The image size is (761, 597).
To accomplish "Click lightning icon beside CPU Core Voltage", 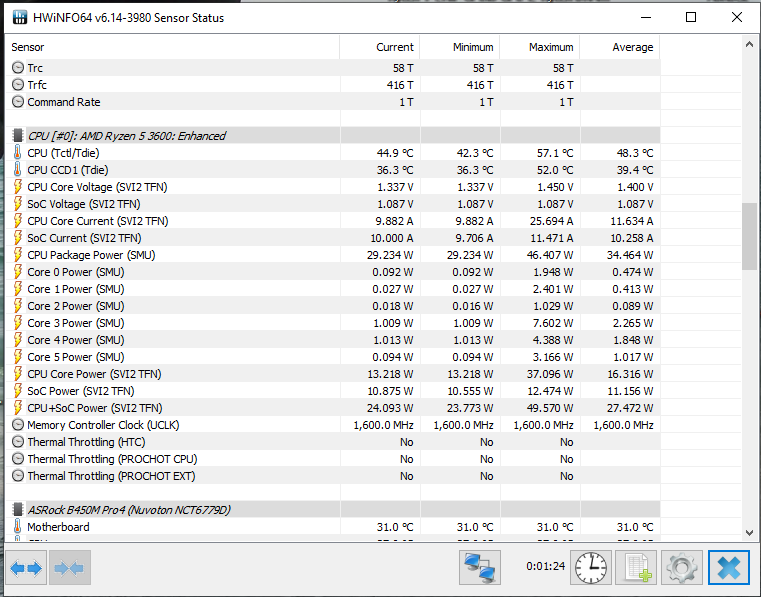I will (17, 187).
